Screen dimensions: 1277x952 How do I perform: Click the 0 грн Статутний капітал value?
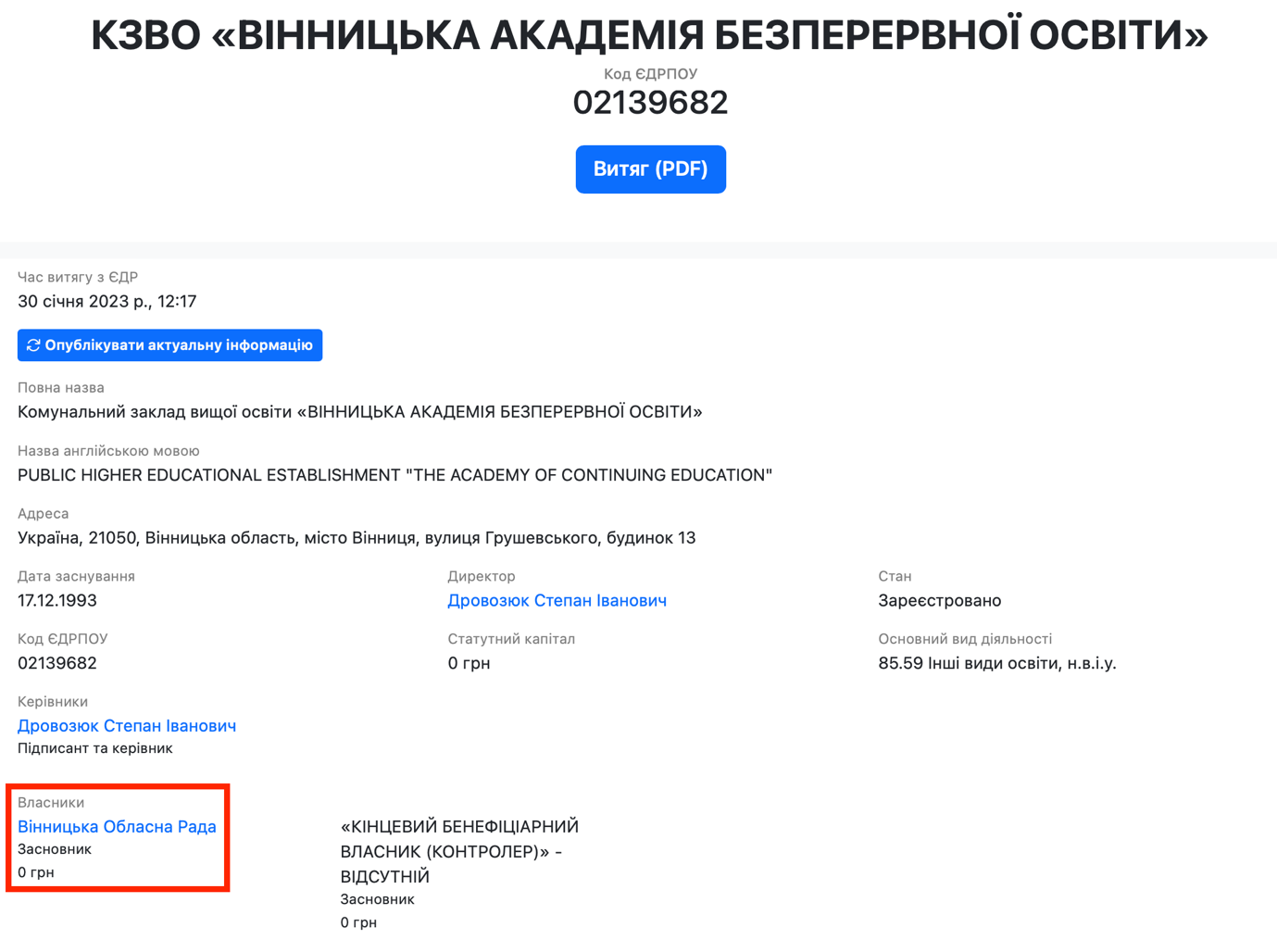[x=469, y=664]
